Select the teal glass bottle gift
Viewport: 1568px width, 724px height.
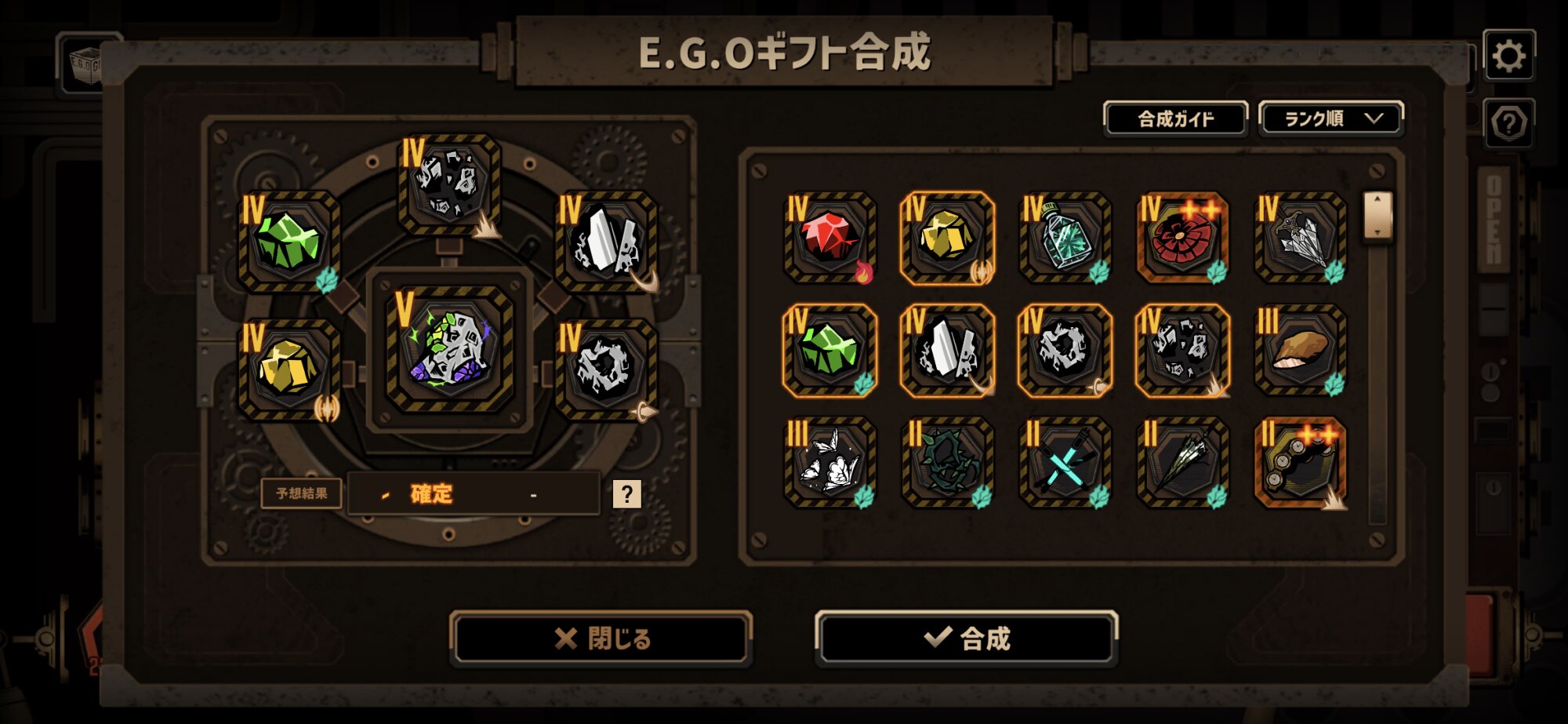coord(1065,238)
